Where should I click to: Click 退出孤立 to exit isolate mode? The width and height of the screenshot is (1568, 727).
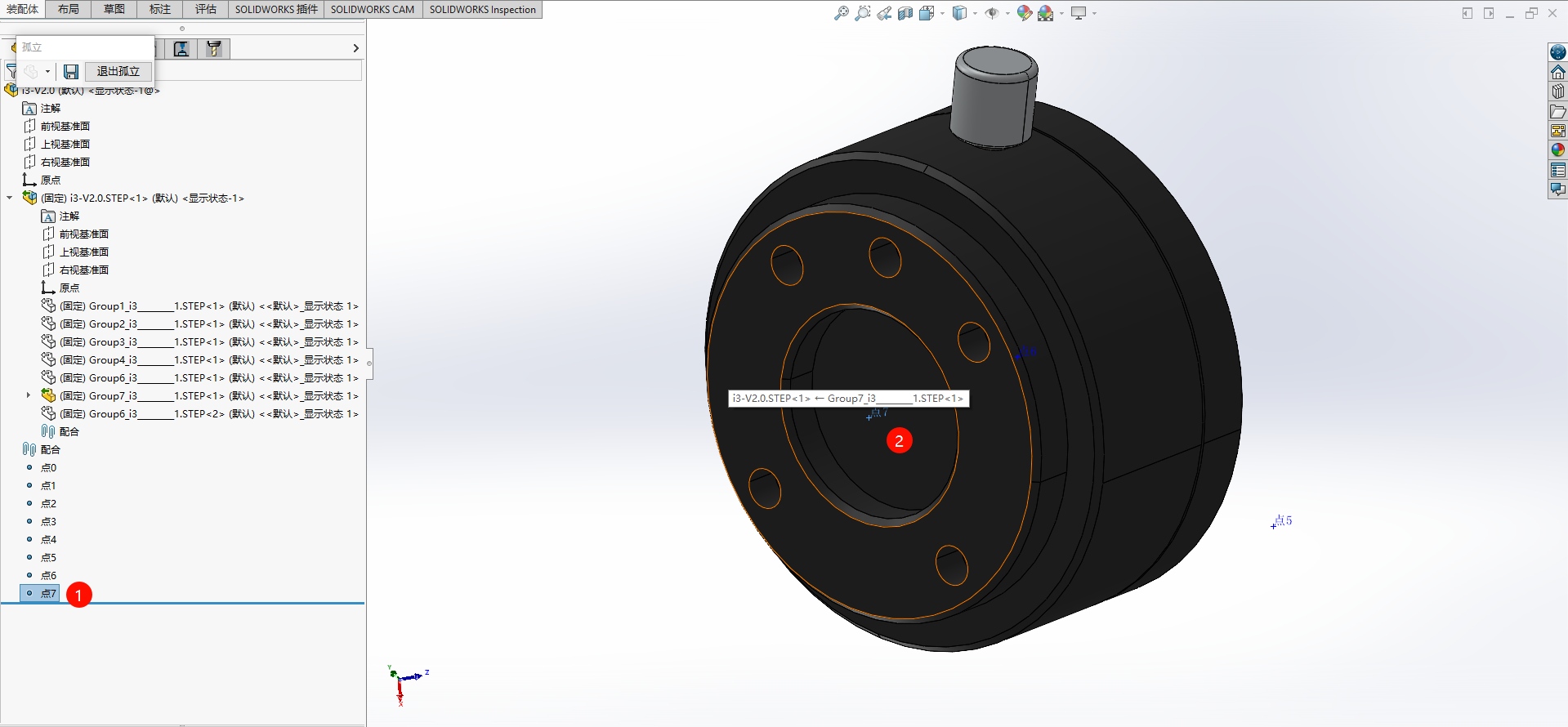(118, 72)
